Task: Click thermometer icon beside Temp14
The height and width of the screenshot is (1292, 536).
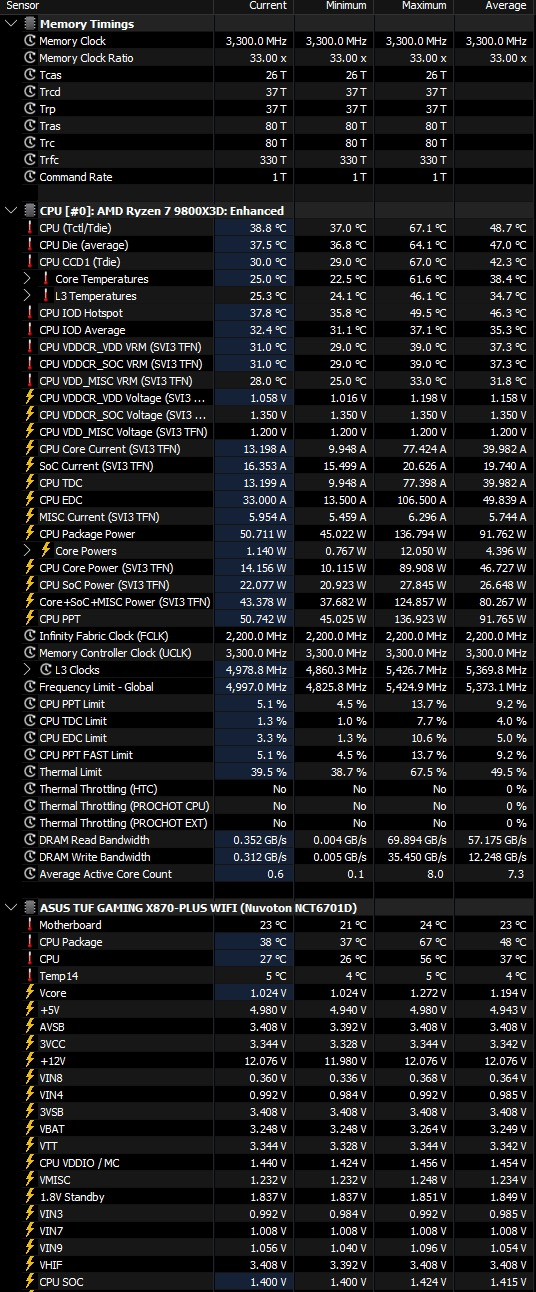Action: click(30, 976)
